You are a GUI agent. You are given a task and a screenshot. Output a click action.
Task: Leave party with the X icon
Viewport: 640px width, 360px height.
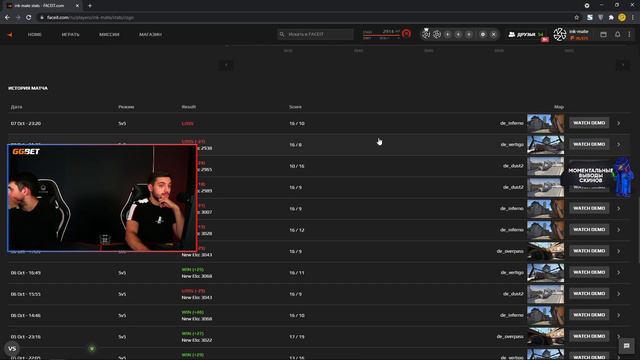point(493,35)
